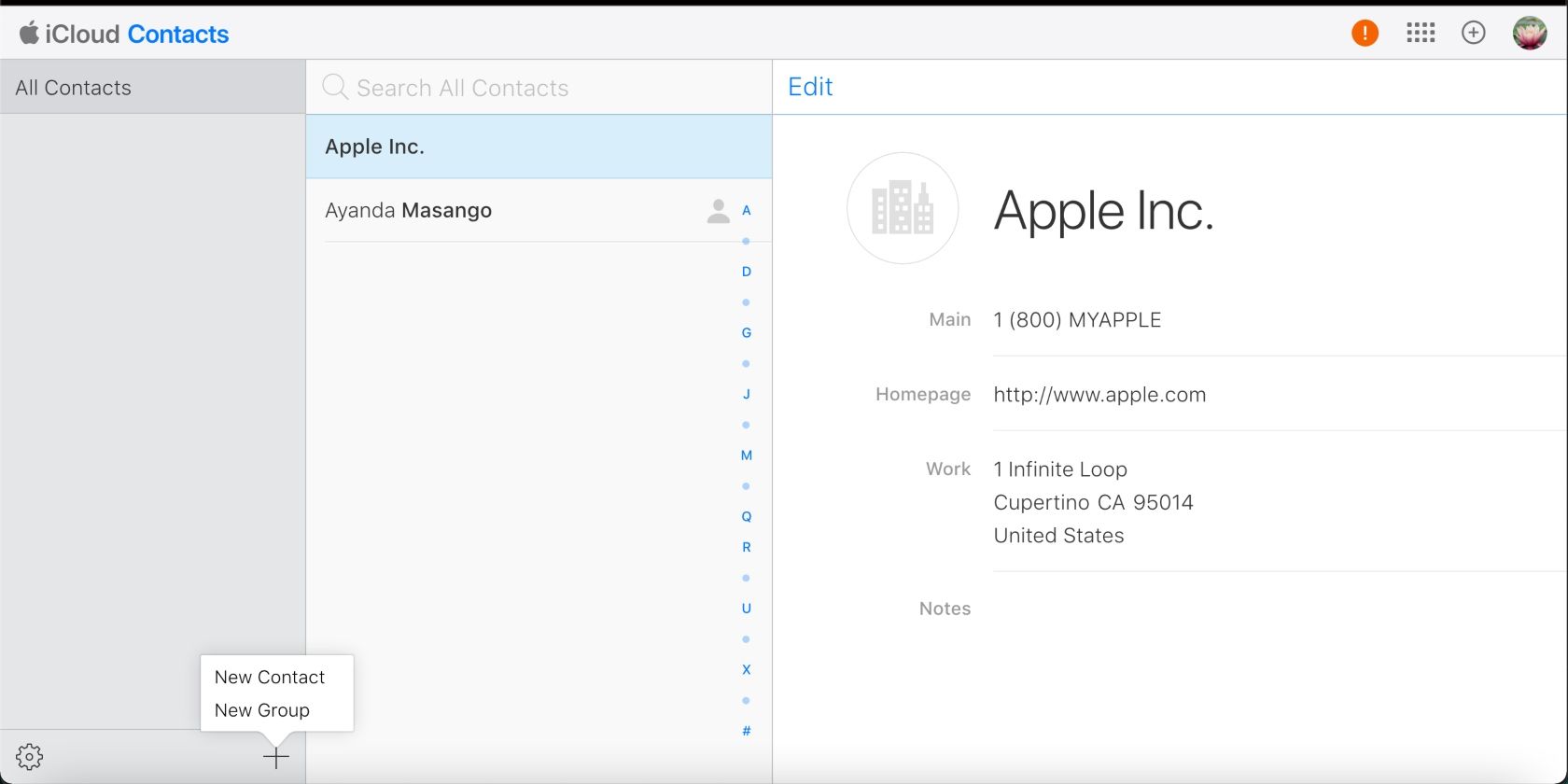Jump to letter R in index
Screen dimensions: 1568x784
tap(747, 547)
